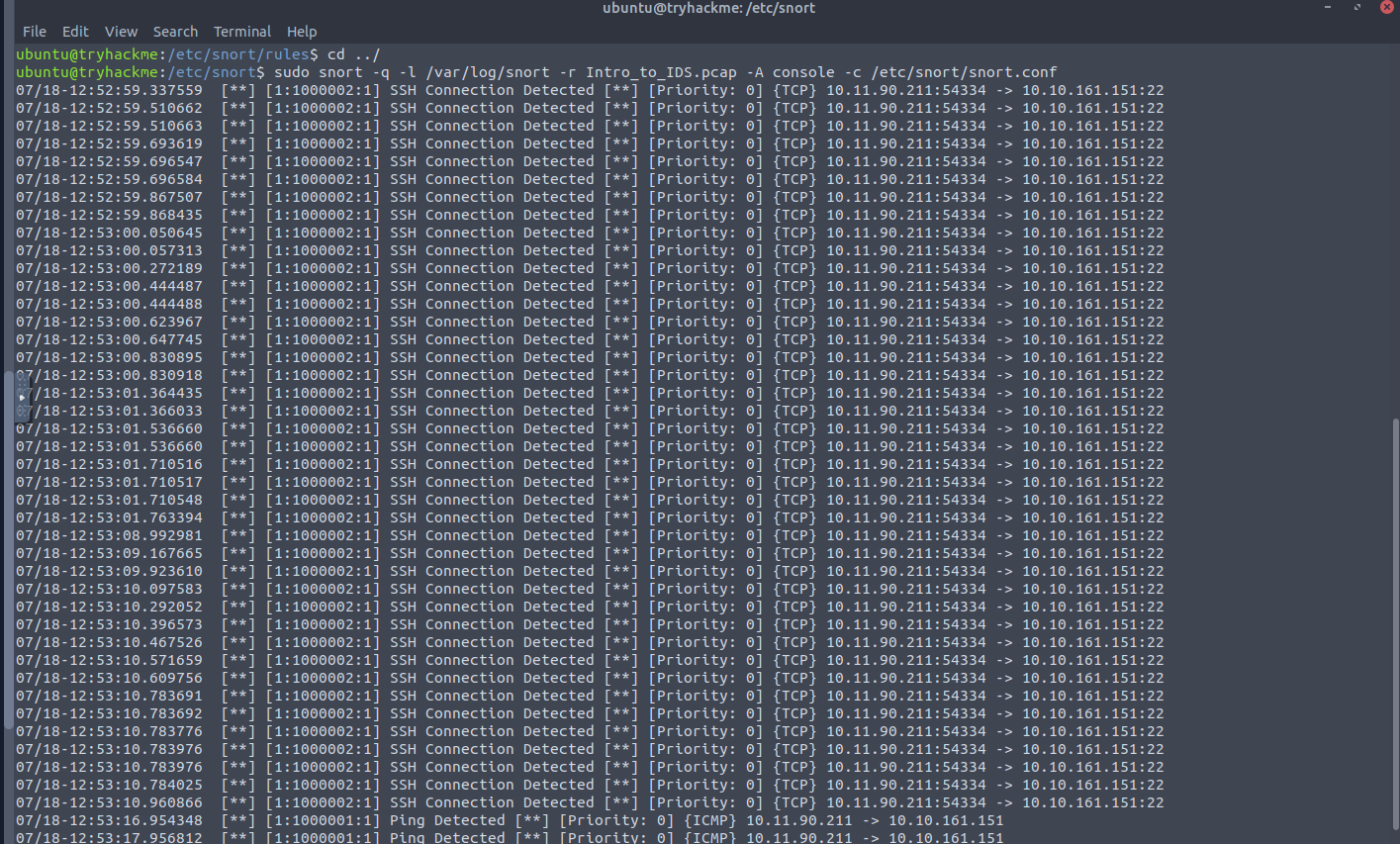Click timestamp 07/18-12:53:01.366033

coord(109,411)
